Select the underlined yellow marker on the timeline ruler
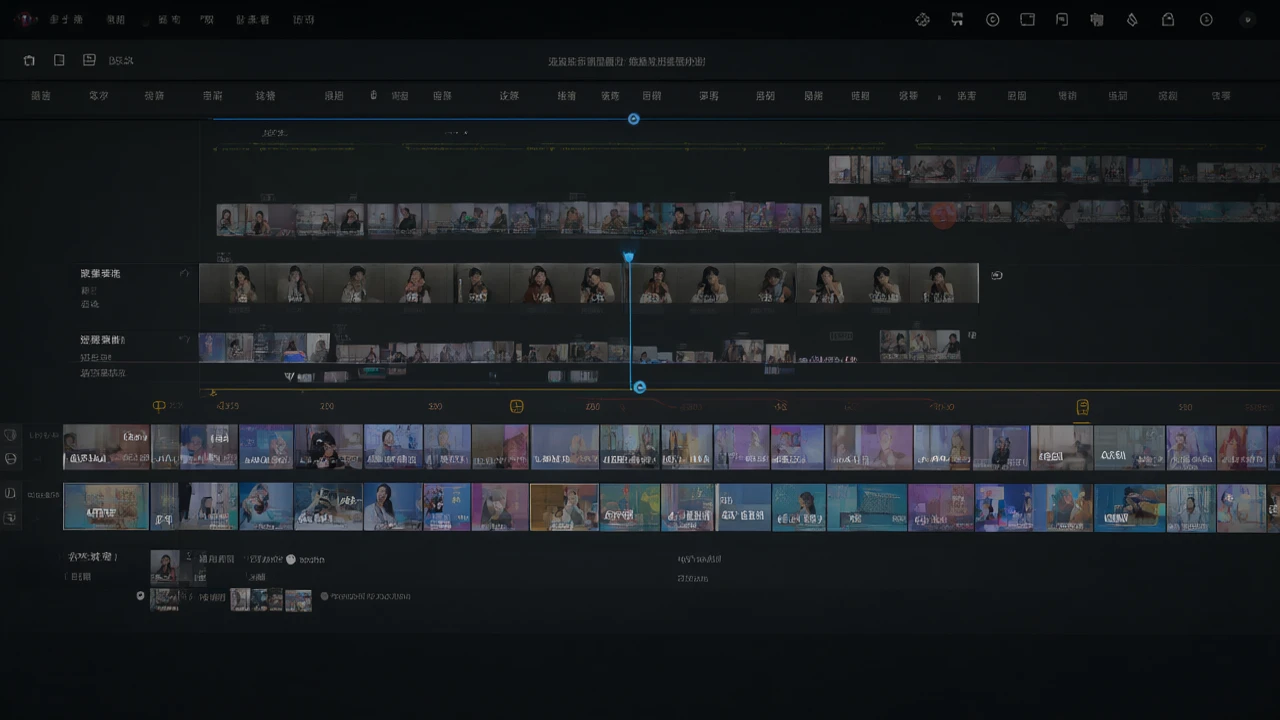 1082,407
